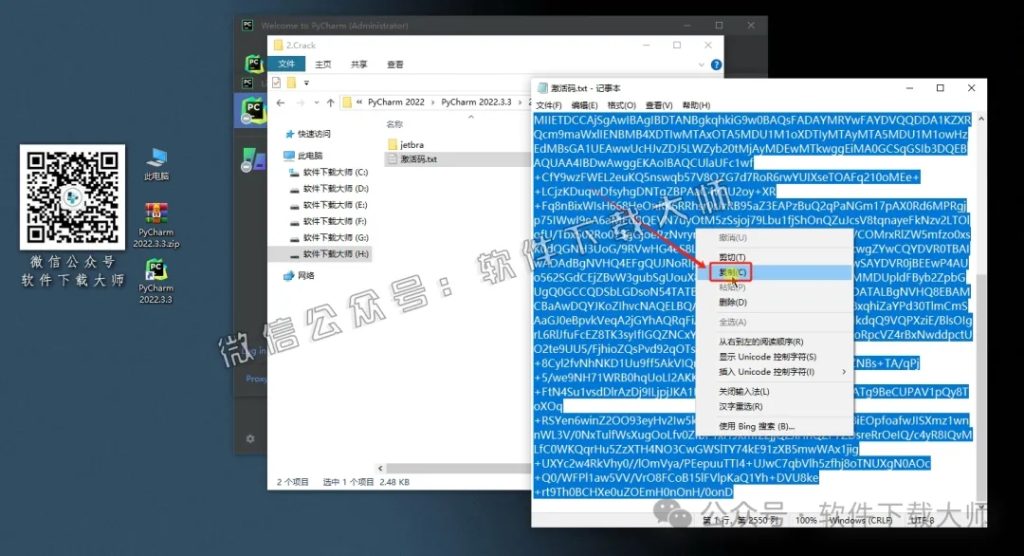Click the Notepad vertical scrollbar up arrow
1024x556 pixels.
981,120
